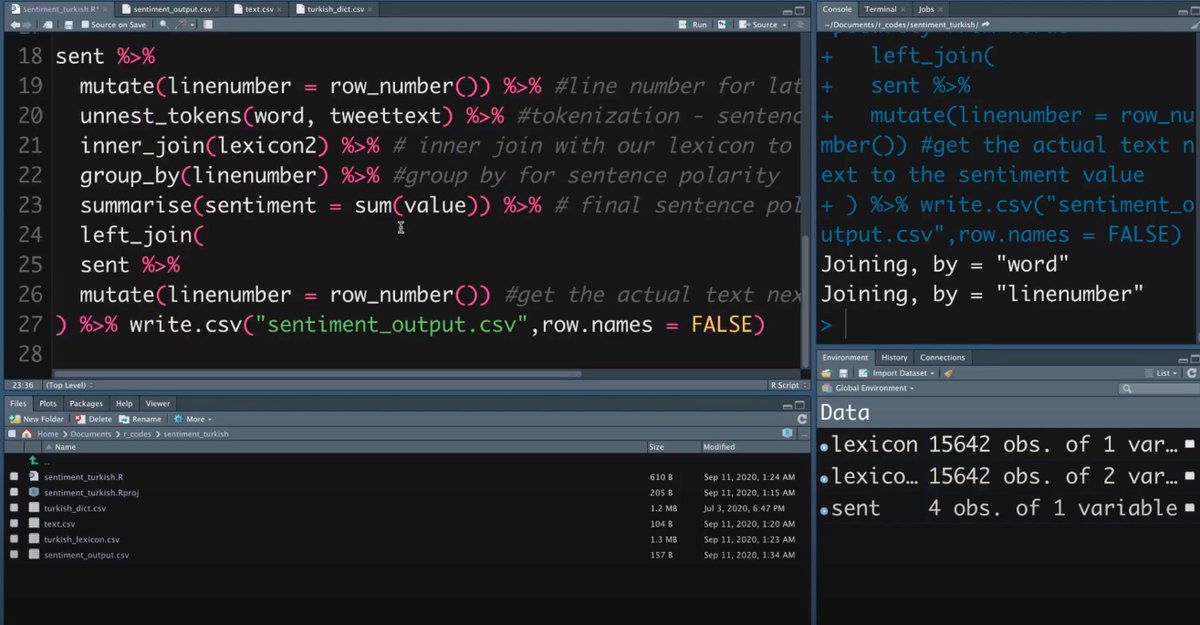
Task: Open Source button dropdown arrow
Action: (783, 24)
